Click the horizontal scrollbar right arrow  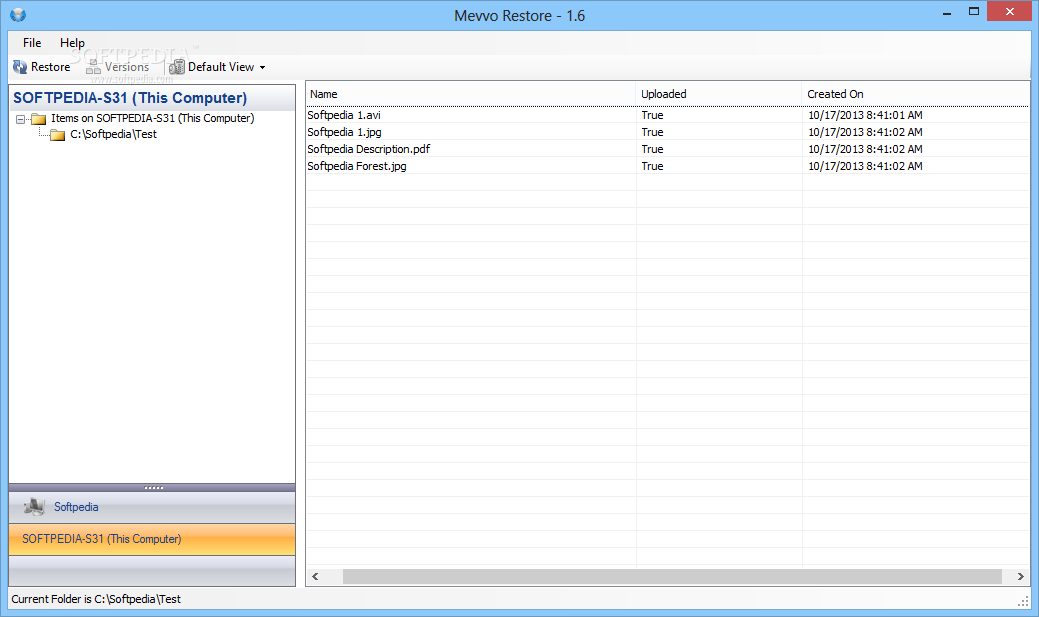pos(1020,577)
